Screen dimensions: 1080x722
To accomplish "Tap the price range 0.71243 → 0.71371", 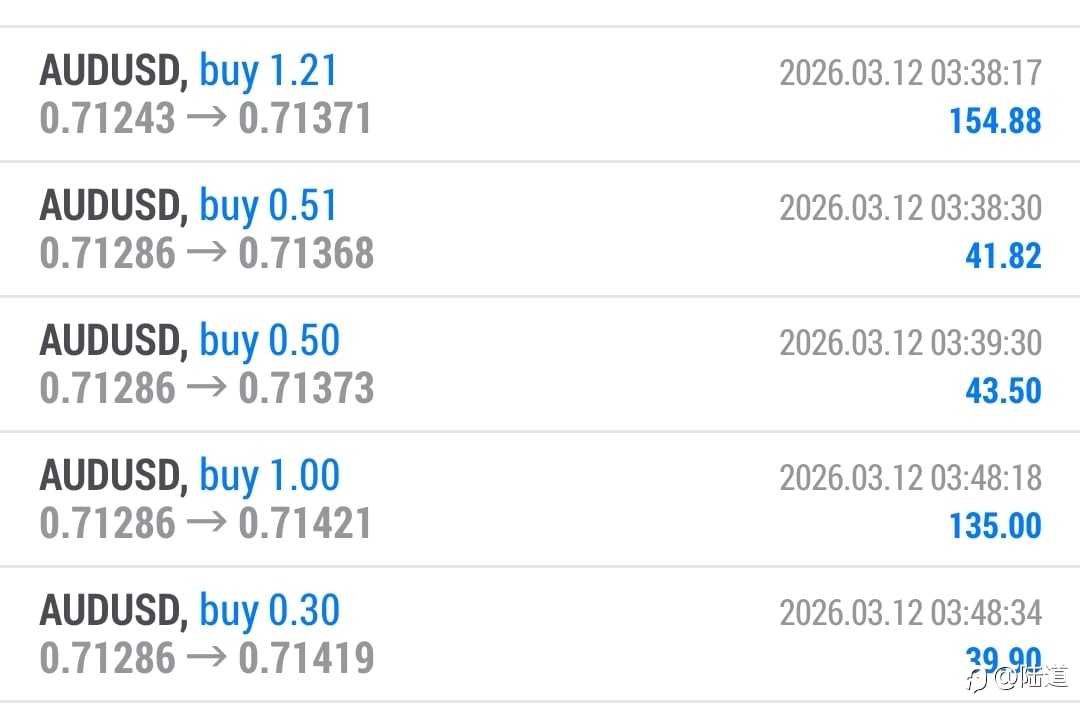I will 206,119.
